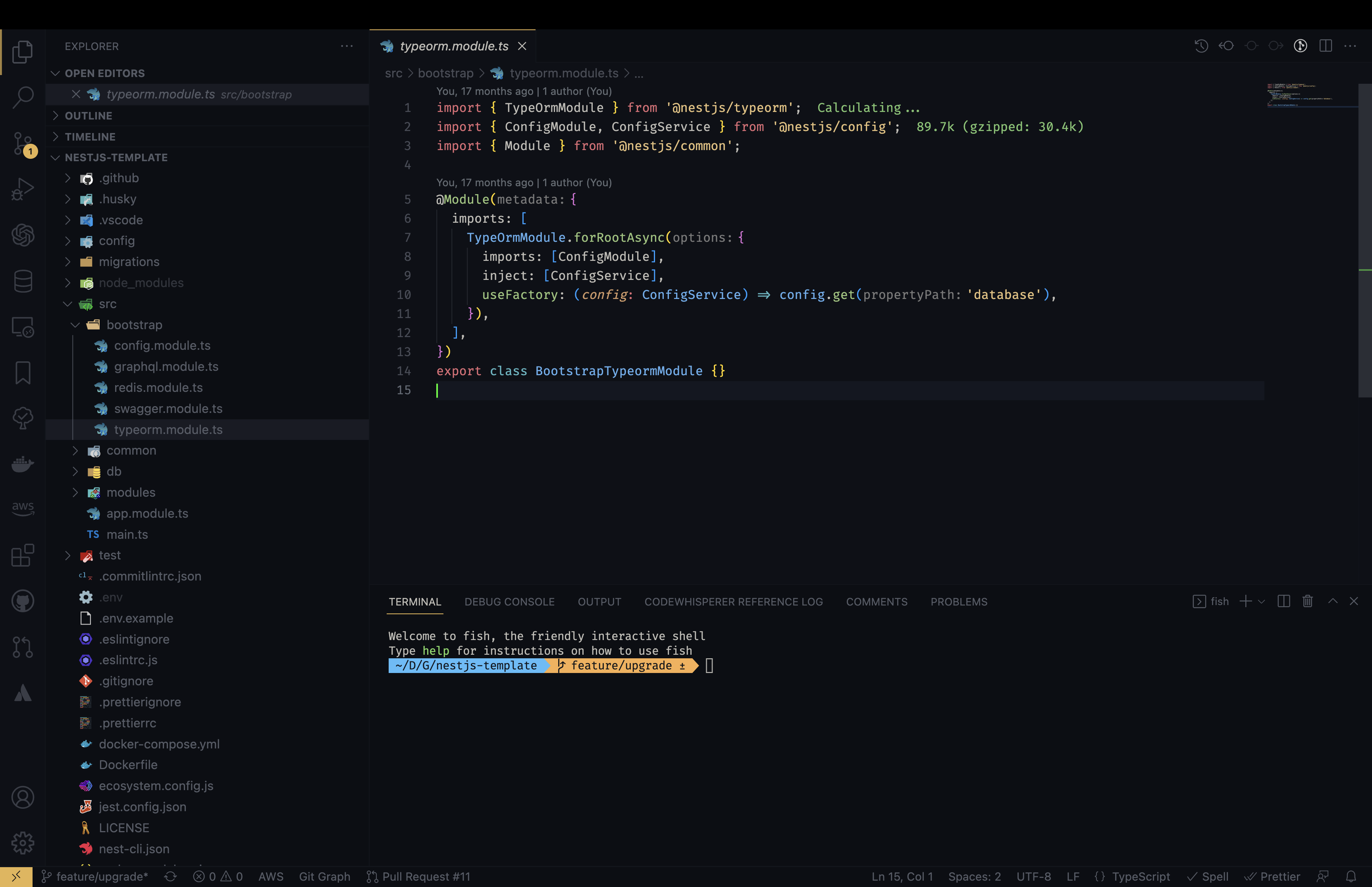Collapse the bootstrap folder
1372x887 pixels.
pyautogui.click(x=133, y=325)
